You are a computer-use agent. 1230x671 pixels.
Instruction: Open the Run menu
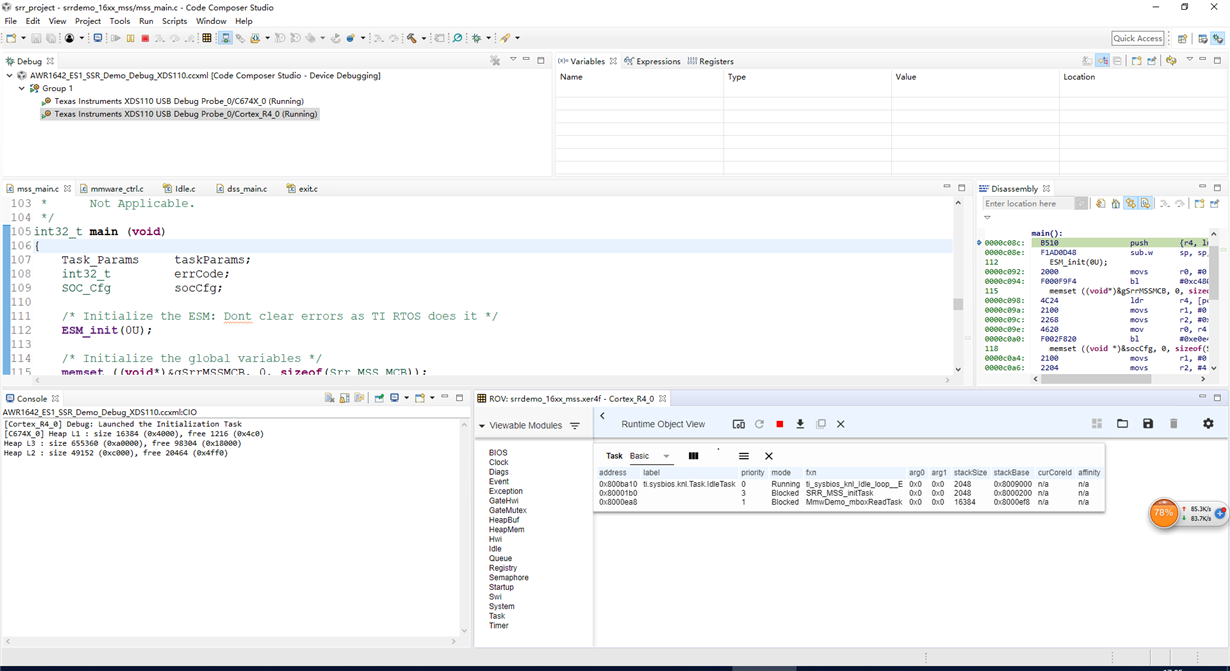[146, 21]
